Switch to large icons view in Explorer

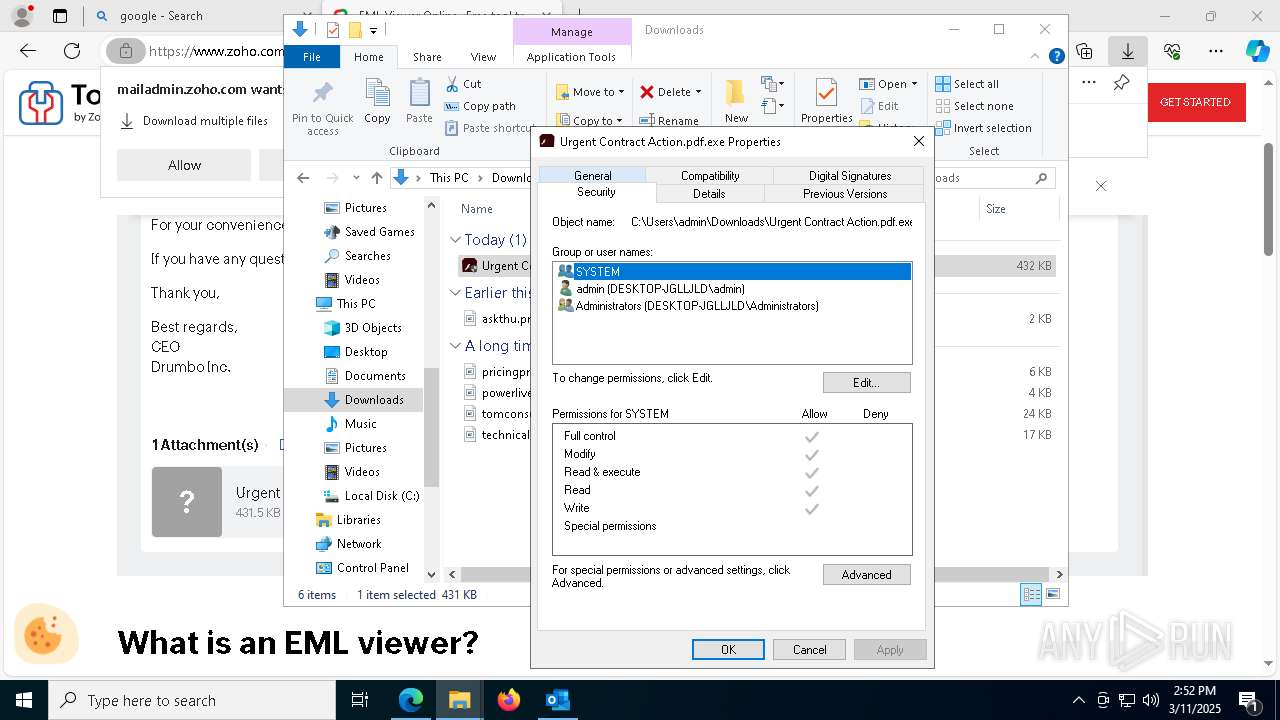1052,595
